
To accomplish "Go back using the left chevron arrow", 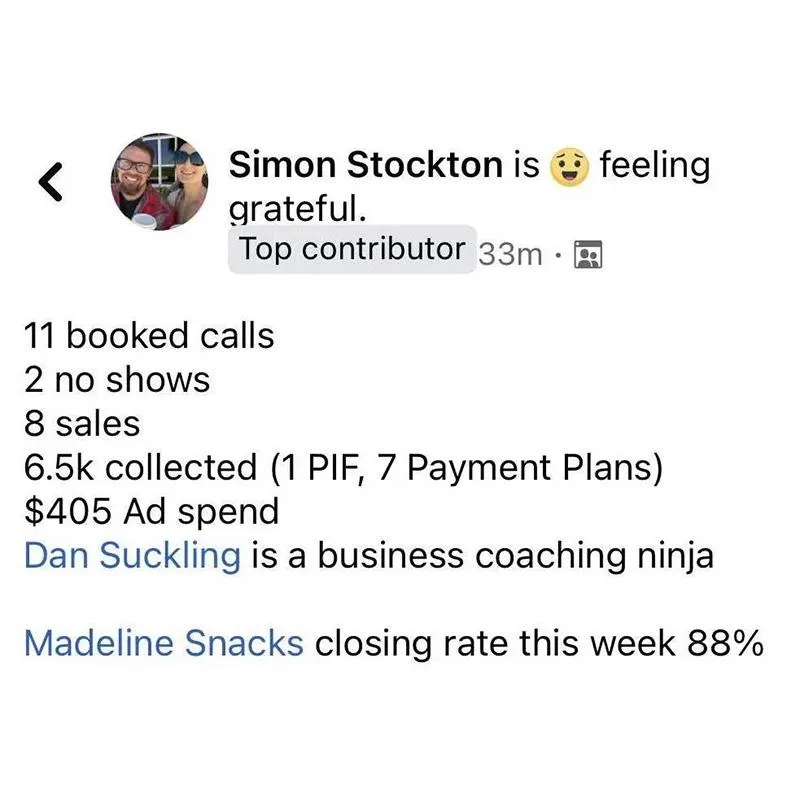I will [x=51, y=182].
